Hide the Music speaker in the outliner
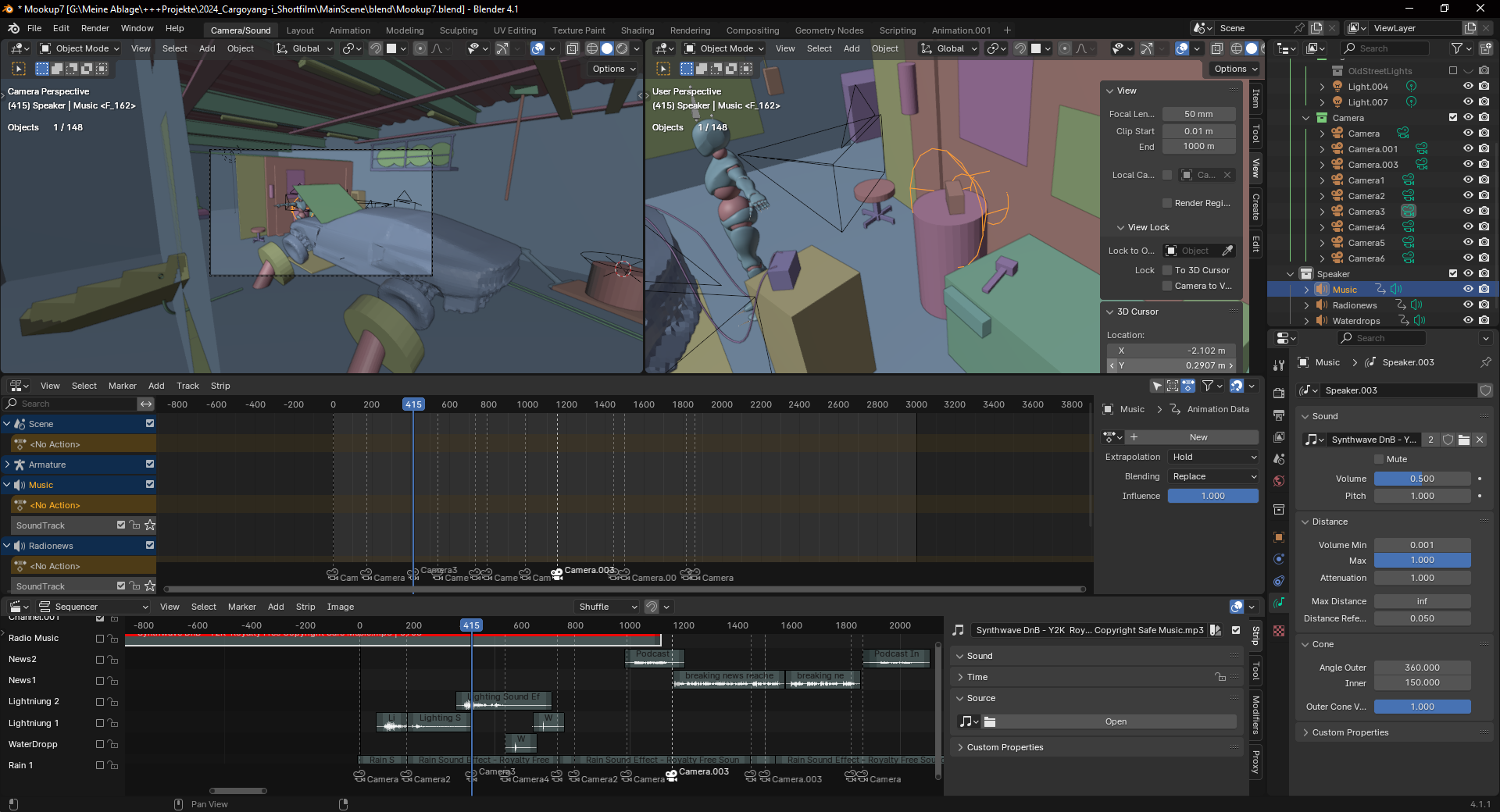1500x812 pixels. [x=1468, y=289]
